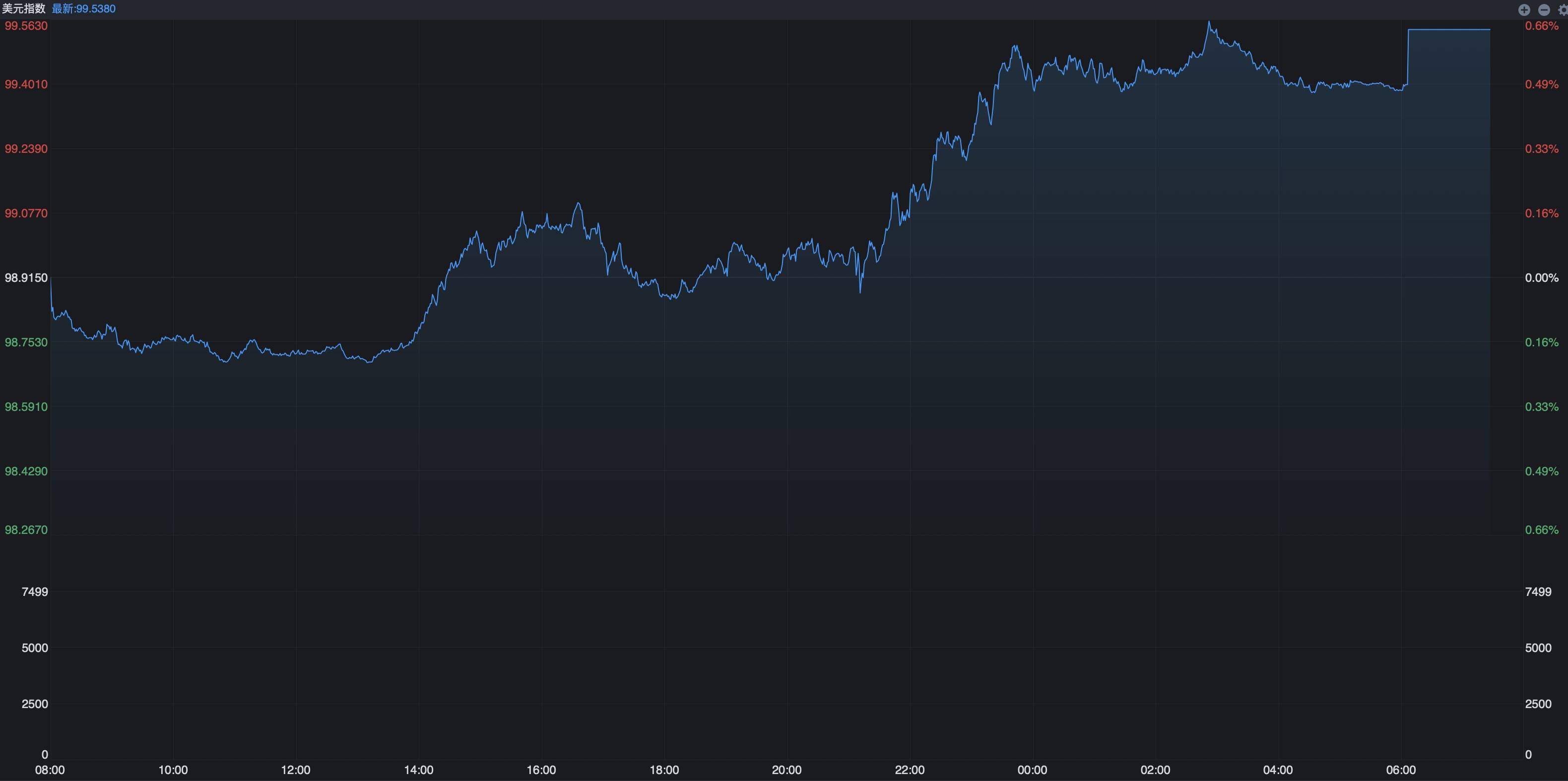Click the 0.00% percent change label
This screenshot has height=781, width=1568.
pos(1541,277)
